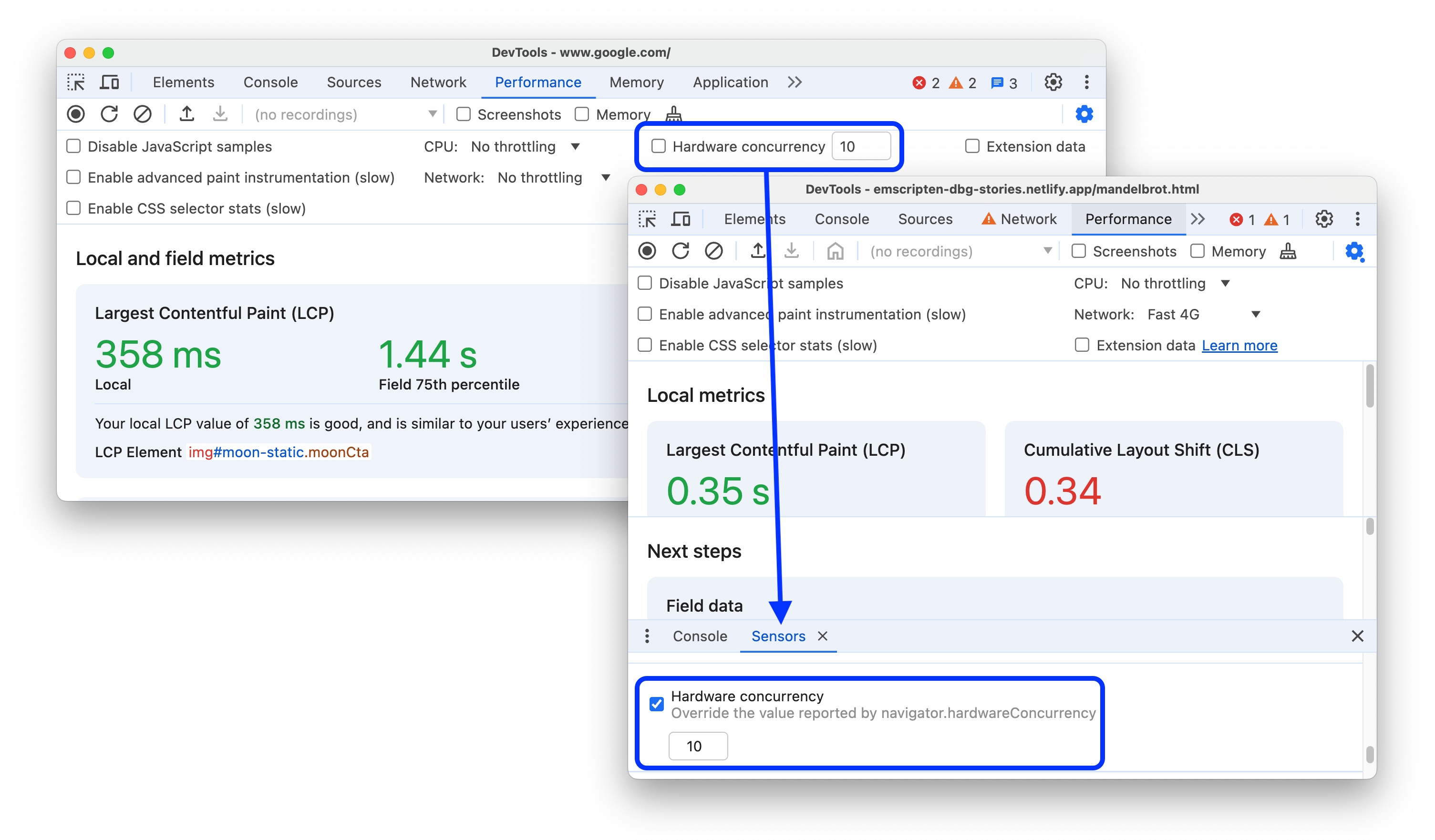This screenshot has height=840, width=1435.
Task: Switch to the Console tab
Action: (x=700, y=636)
